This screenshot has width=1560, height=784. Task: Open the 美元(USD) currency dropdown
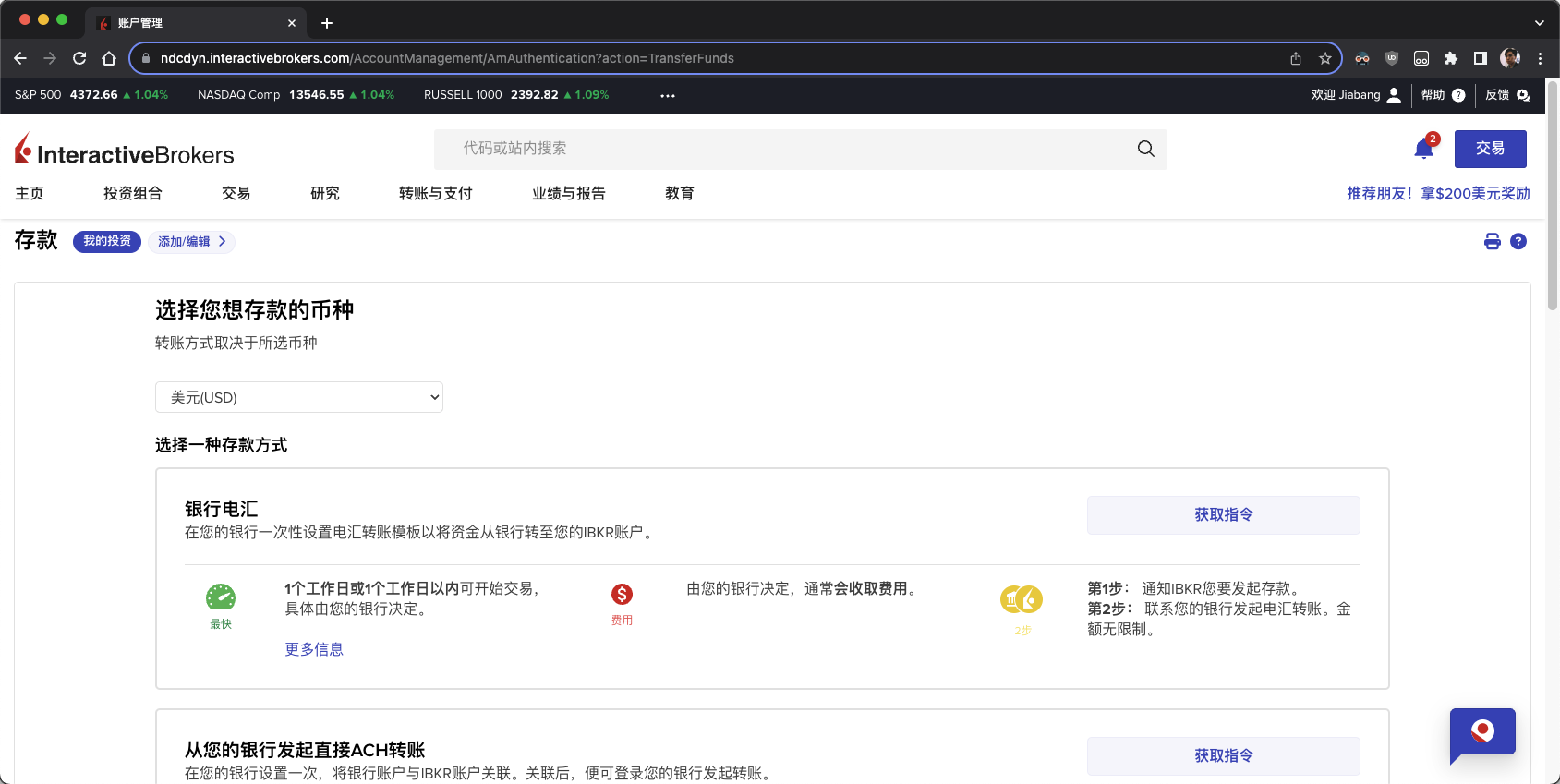[298, 397]
